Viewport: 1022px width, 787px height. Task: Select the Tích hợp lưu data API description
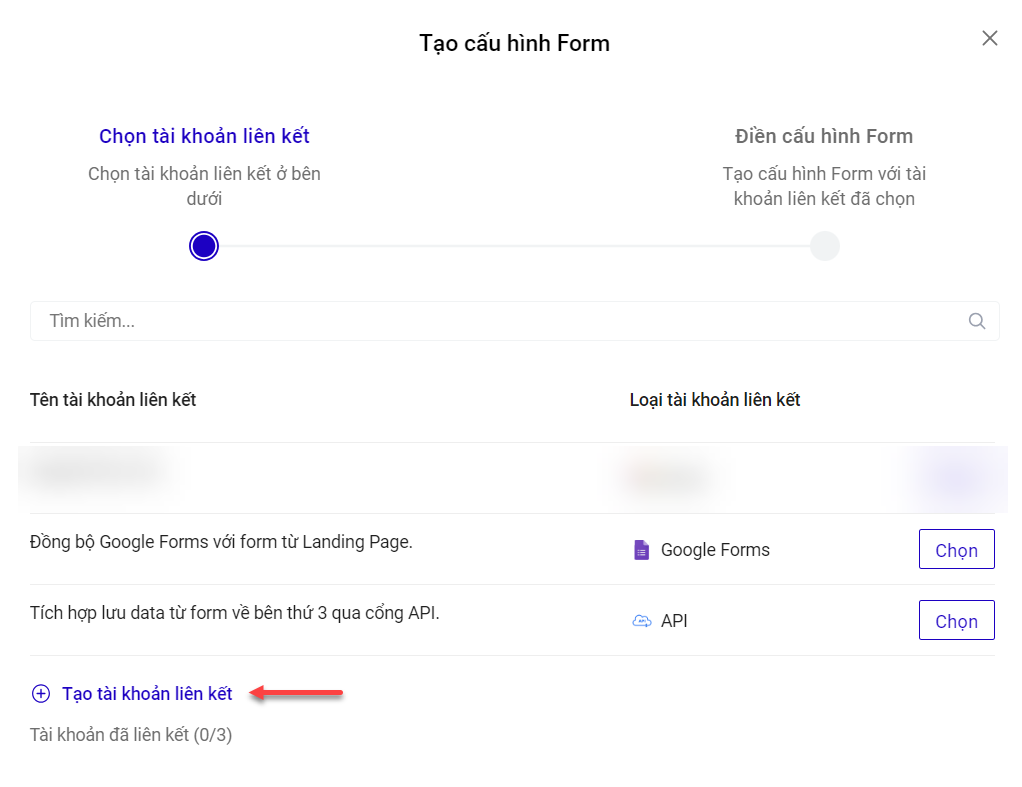point(235,613)
